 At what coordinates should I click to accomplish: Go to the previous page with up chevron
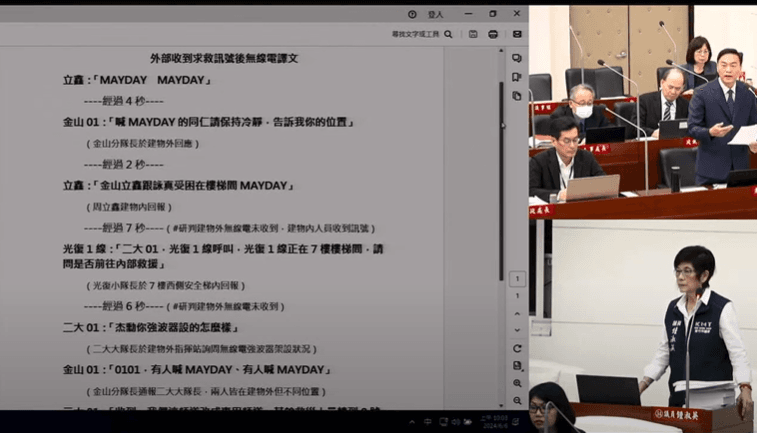(x=517, y=313)
